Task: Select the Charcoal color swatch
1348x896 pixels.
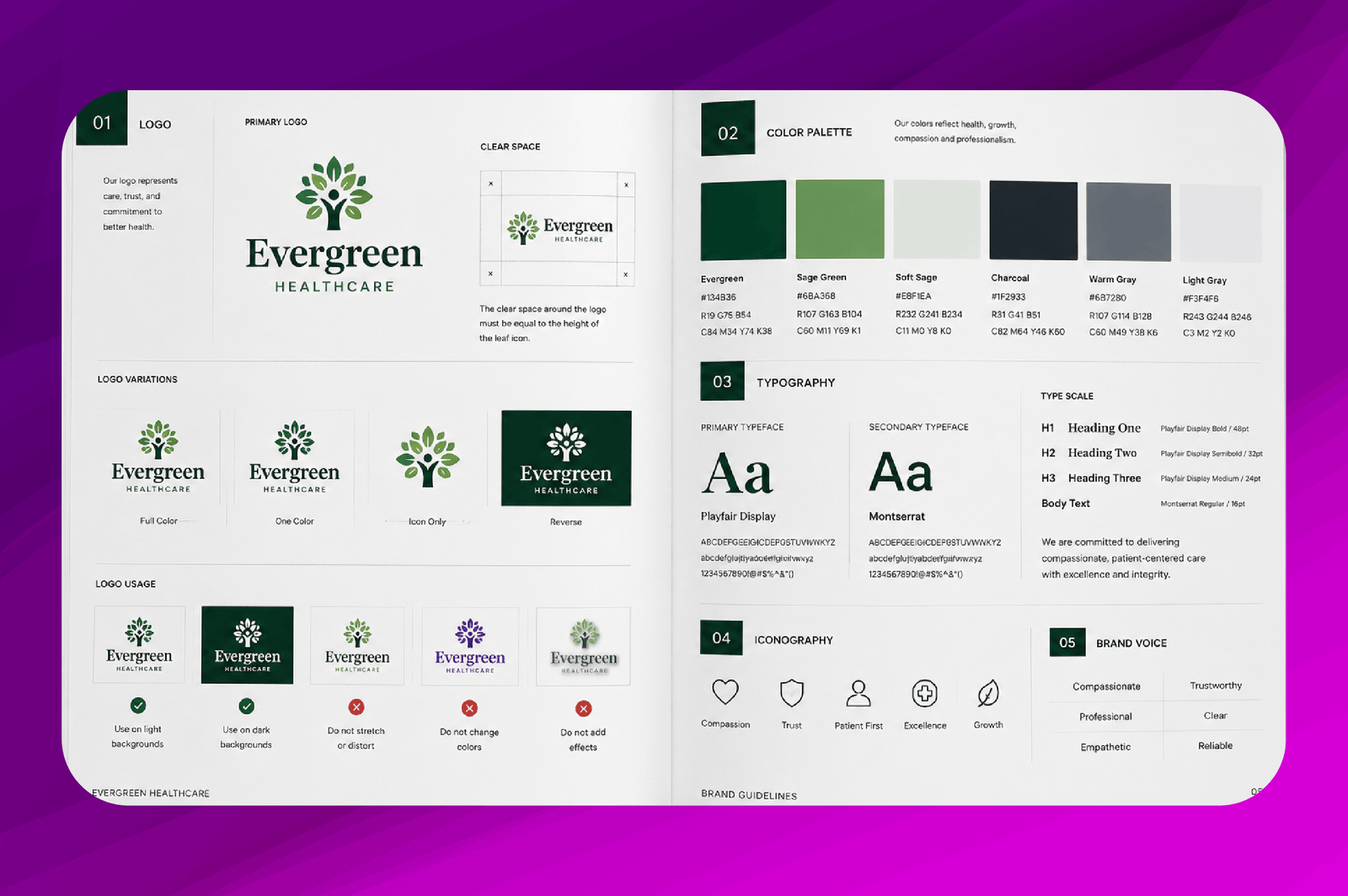Action: click(x=1034, y=221)
